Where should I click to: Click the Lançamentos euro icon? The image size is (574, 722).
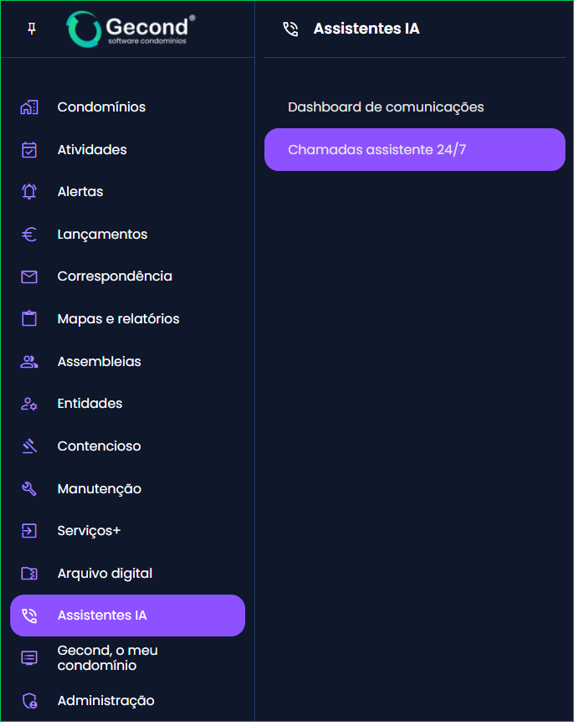coord(29,234)
